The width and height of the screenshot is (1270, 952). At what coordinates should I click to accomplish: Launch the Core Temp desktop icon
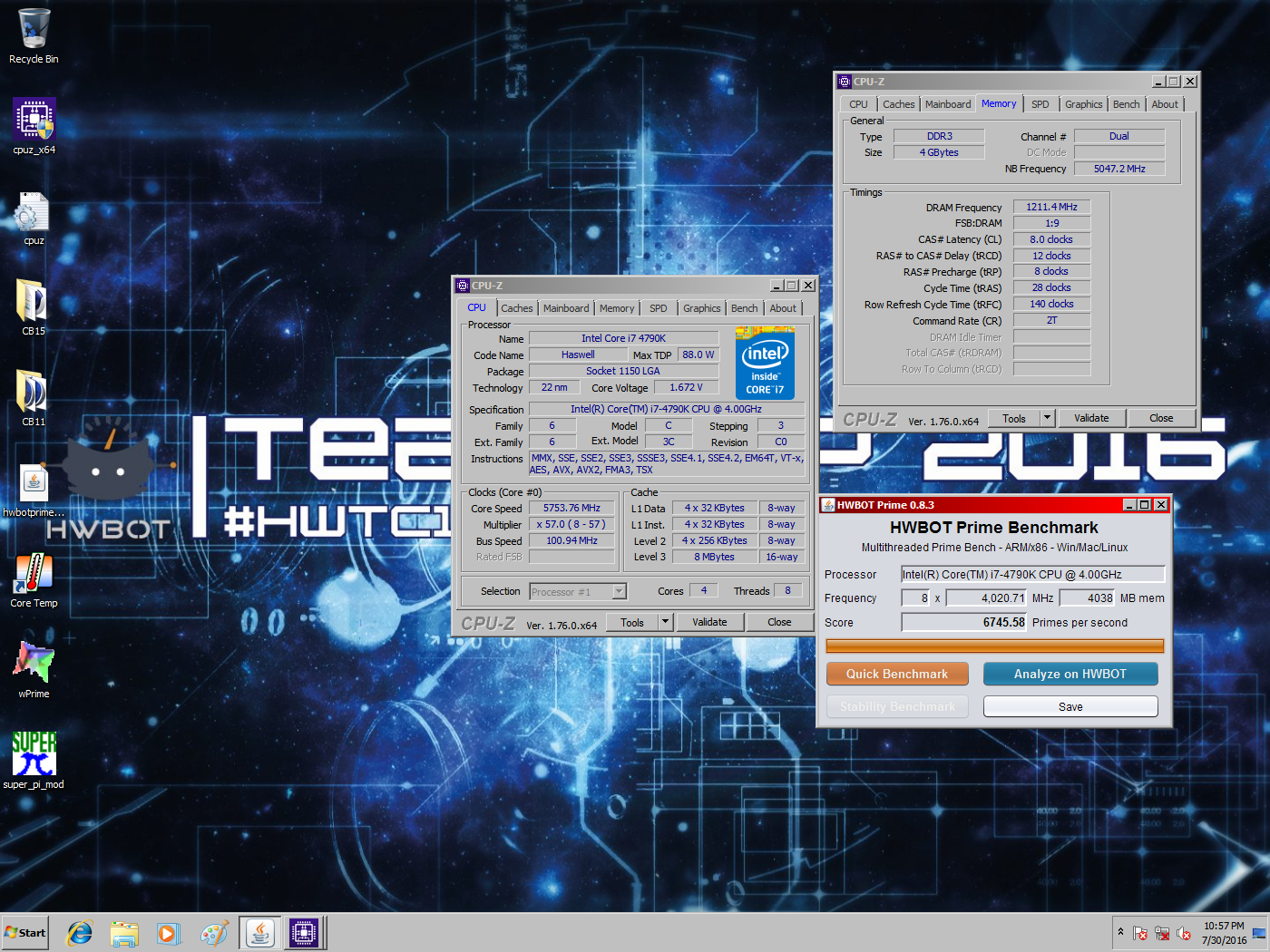tap(34, 580)
